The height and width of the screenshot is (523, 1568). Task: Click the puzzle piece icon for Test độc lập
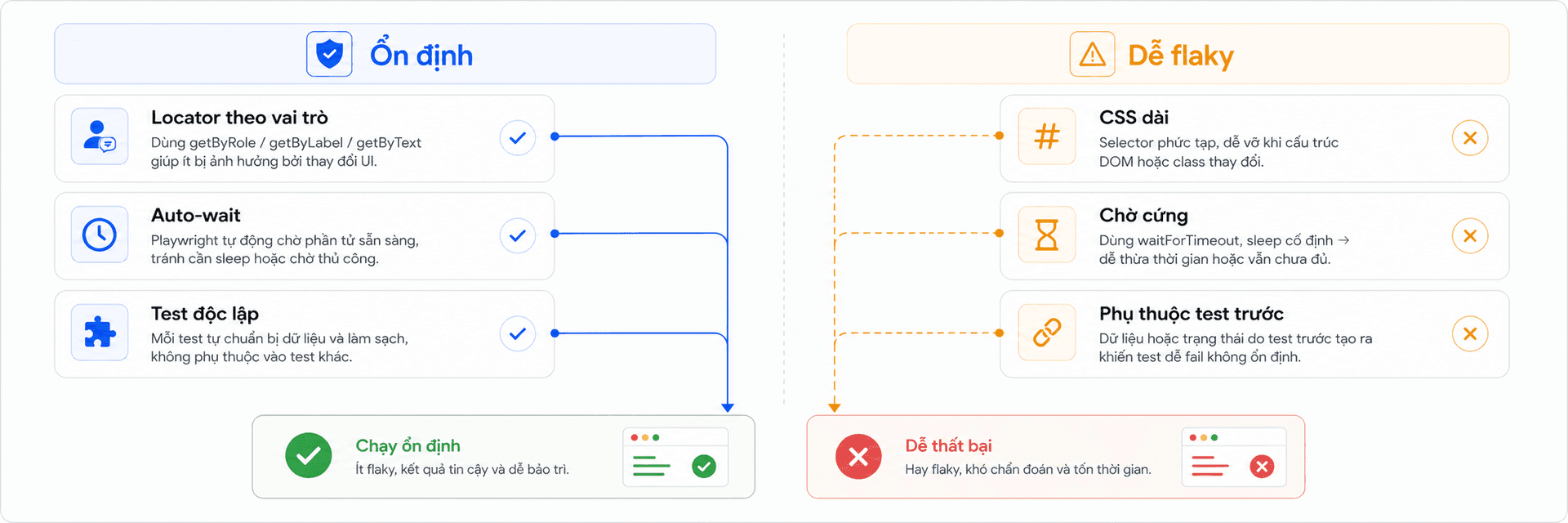pos(100,333)
